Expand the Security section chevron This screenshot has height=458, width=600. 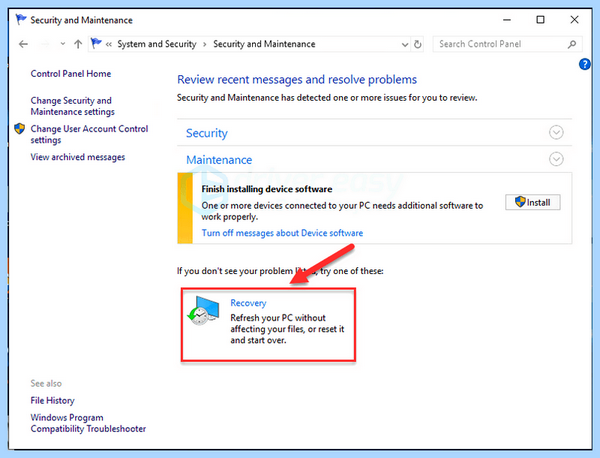tap(556, 132)
